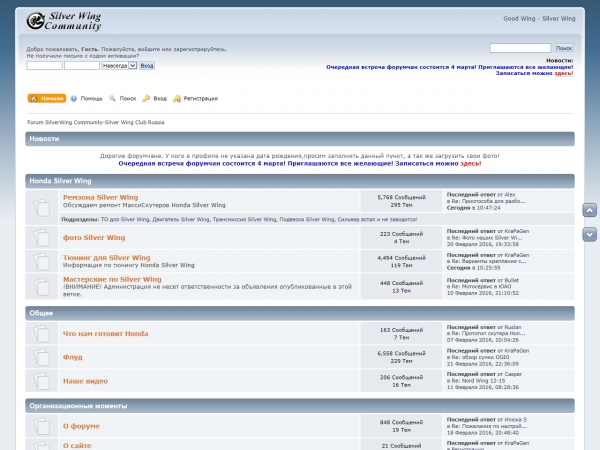Click board icon beside Флуд
Screen dimensions: 600x450
coord(42,357)
